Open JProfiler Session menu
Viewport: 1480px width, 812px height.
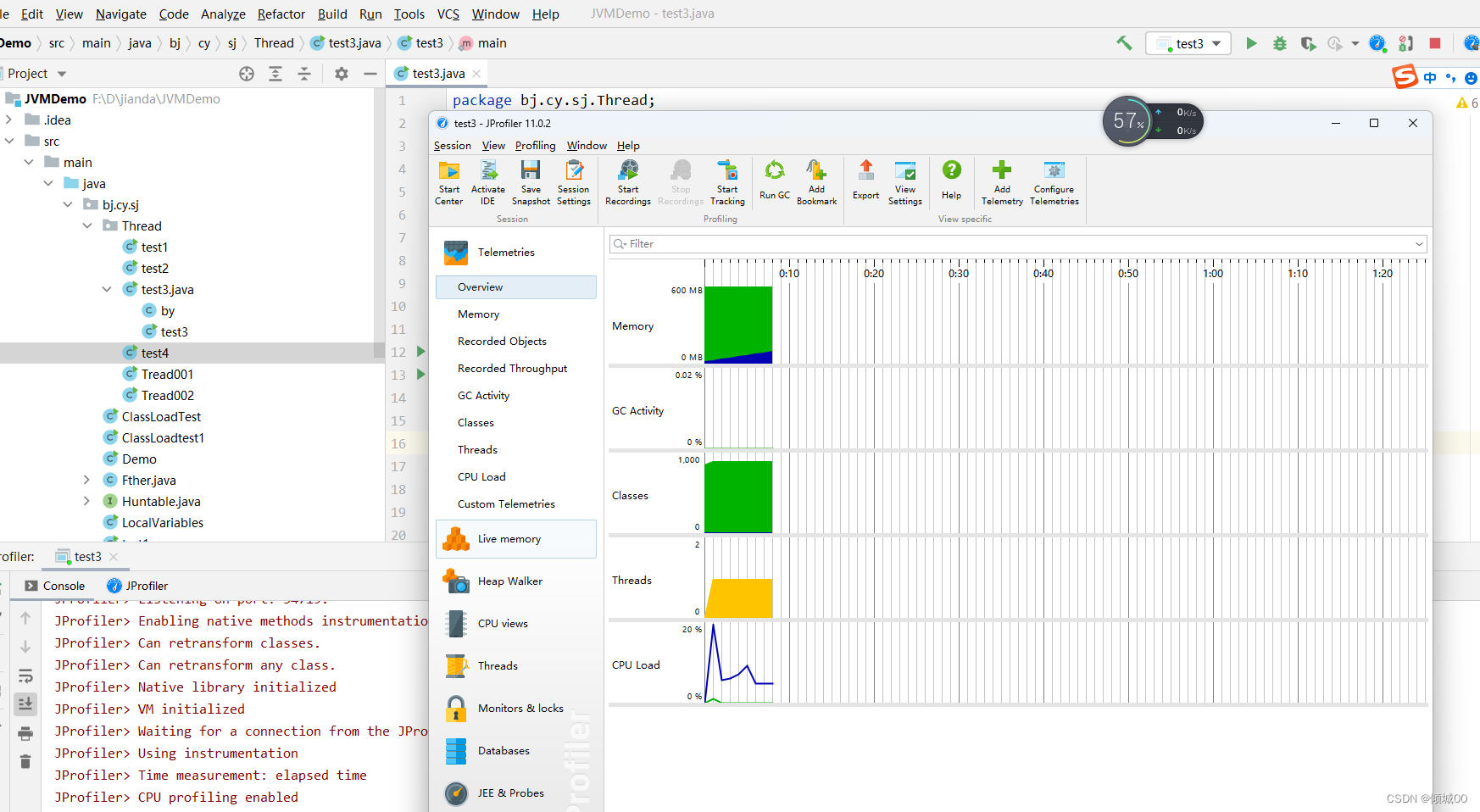(452, 146)
